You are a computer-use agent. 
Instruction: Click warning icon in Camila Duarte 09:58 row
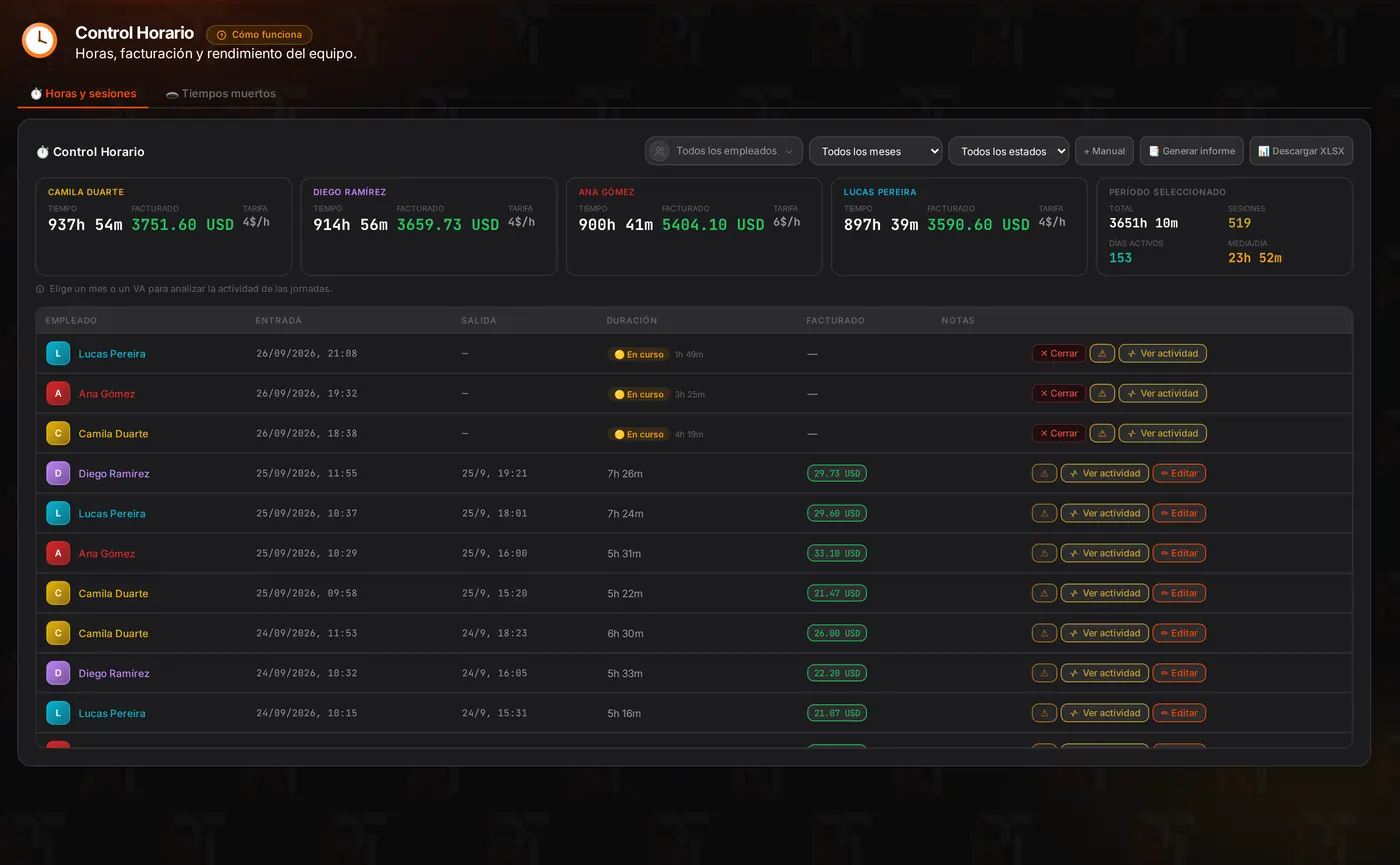pos(1044,593)
